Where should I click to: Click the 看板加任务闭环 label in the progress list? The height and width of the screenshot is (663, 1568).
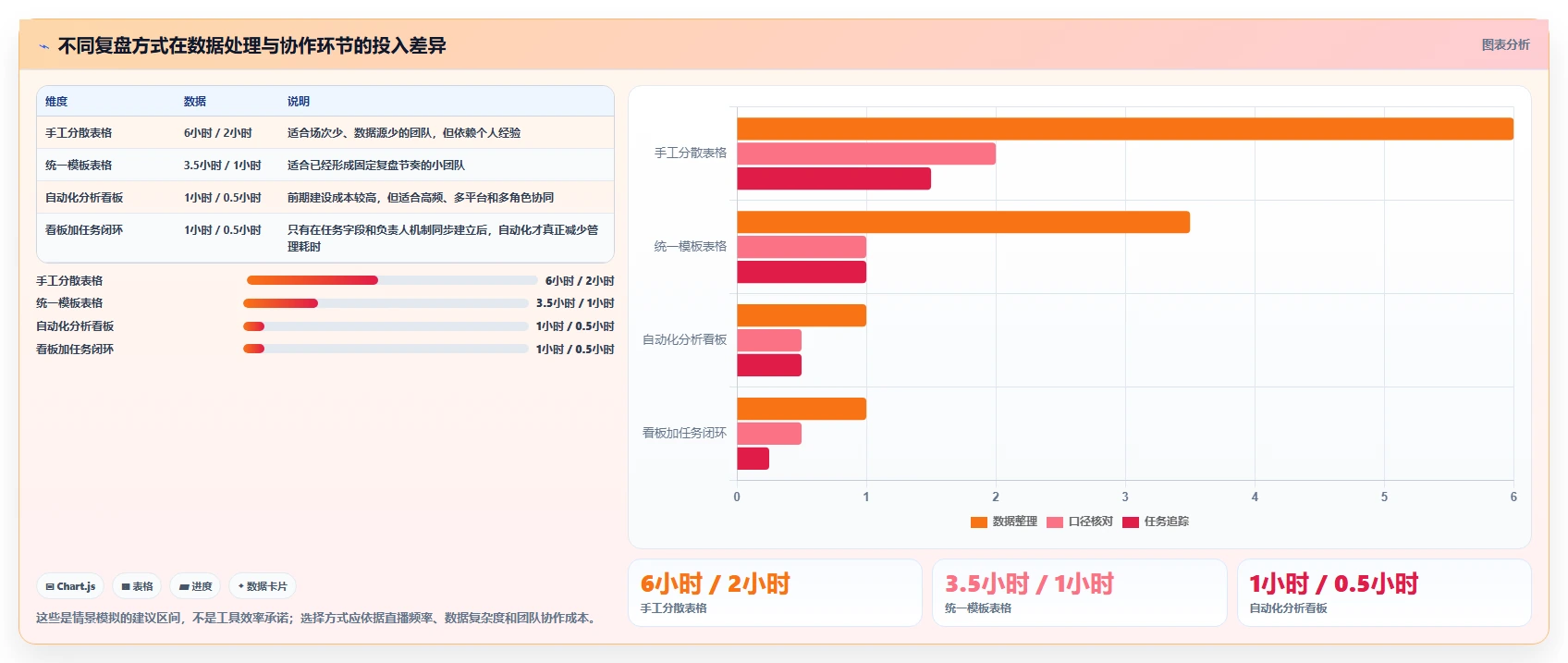(x=75, y=350)
